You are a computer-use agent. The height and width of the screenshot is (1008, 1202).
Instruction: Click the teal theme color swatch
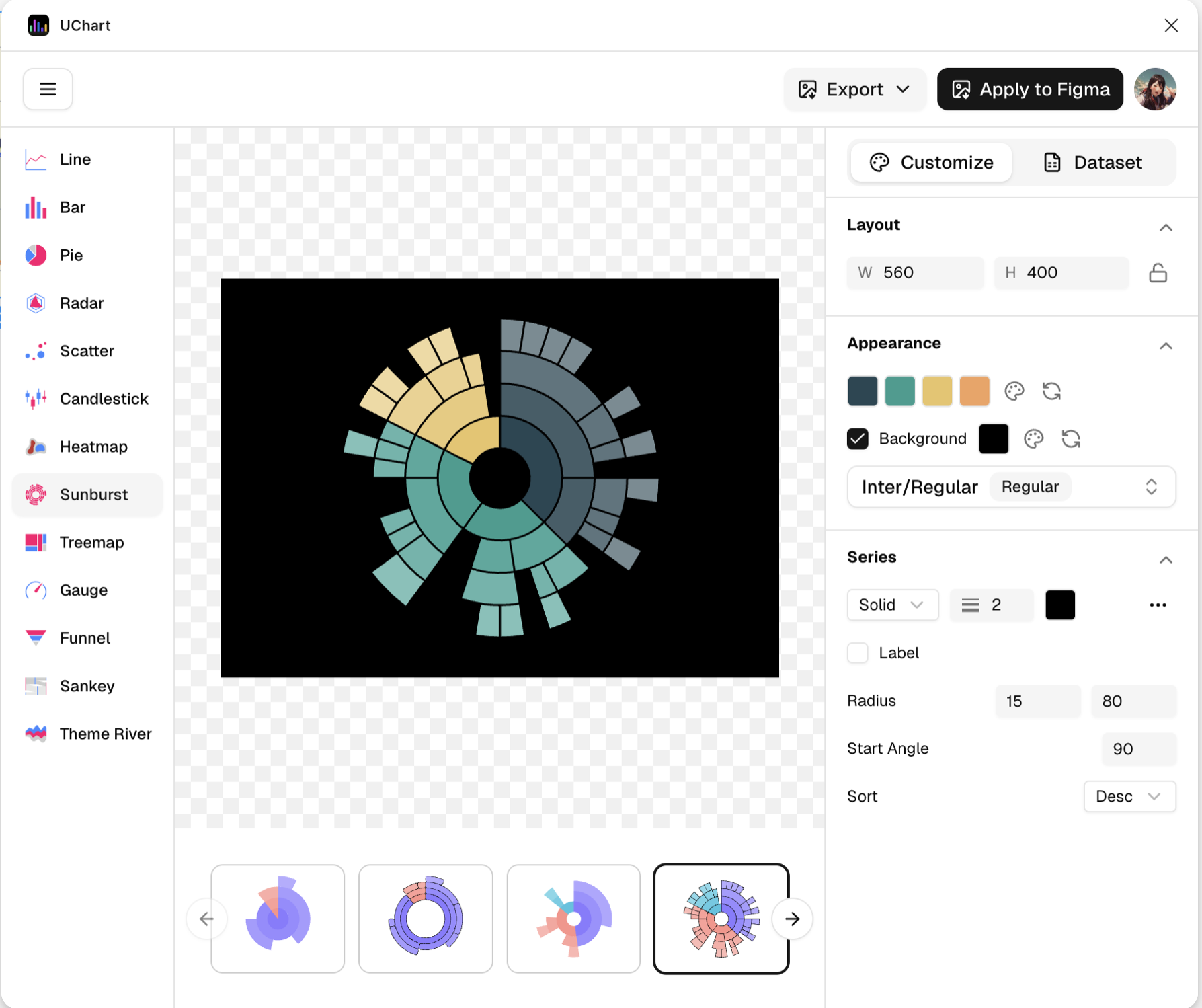(899, 391)
